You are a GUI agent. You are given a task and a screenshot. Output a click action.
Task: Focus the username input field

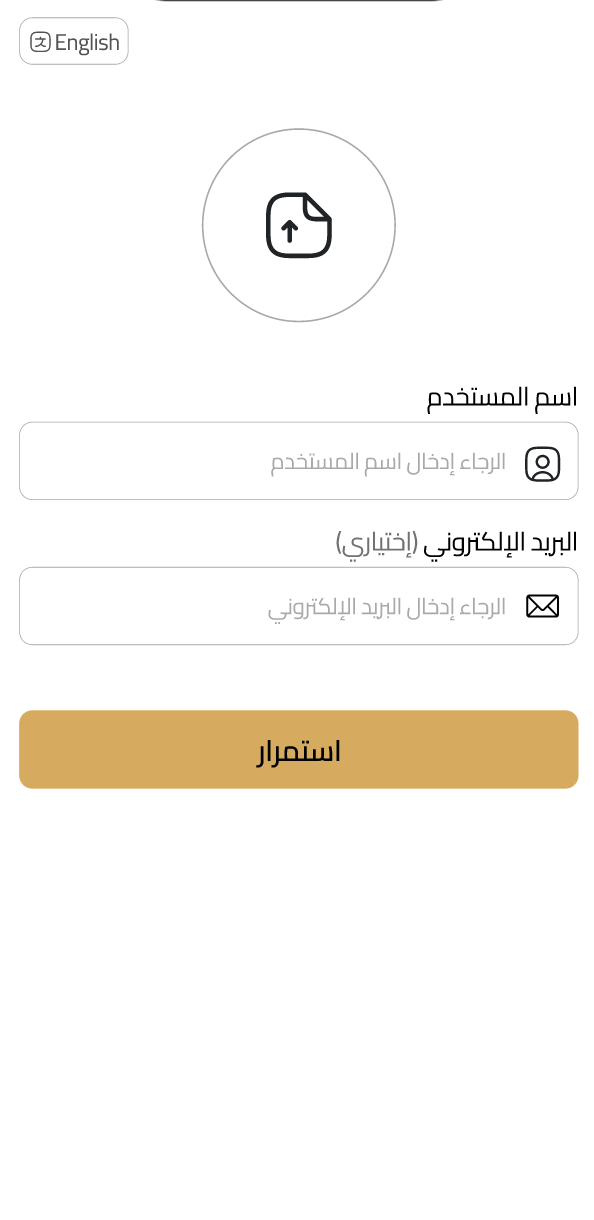[x=299, y=461]
